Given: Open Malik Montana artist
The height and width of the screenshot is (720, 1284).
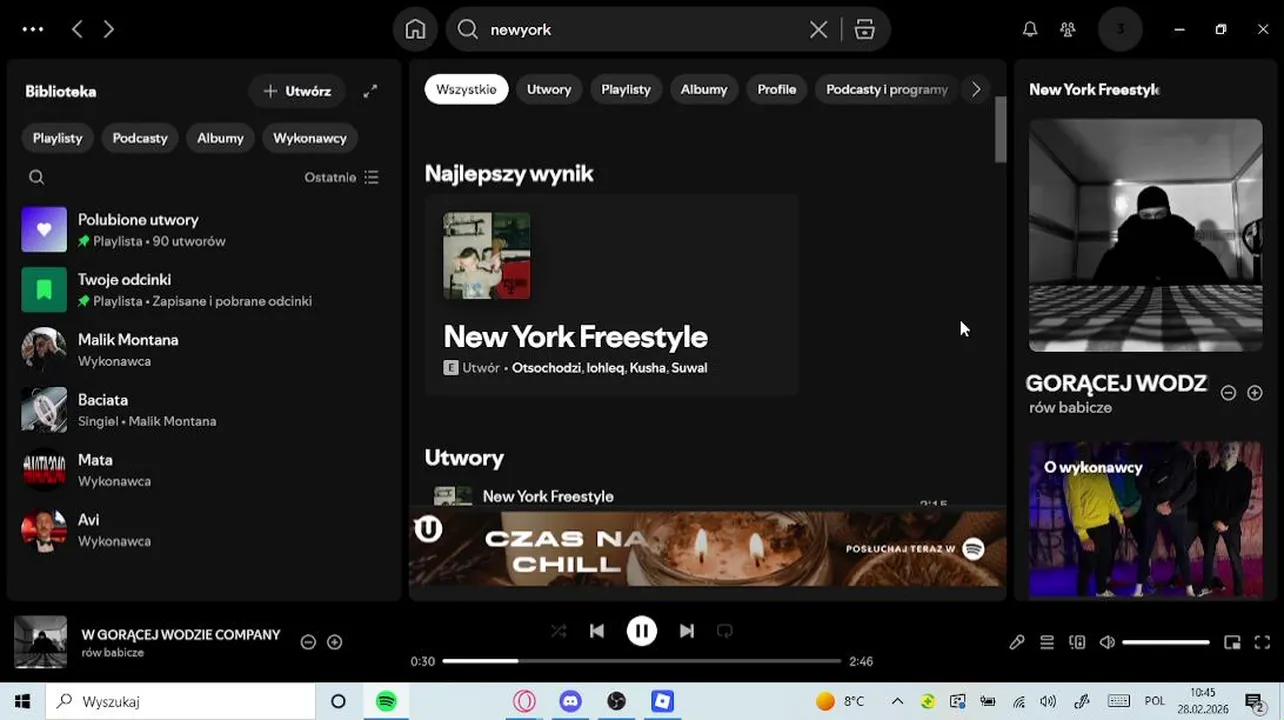Looking at the screenshot, I should click(x=203, y=350).
